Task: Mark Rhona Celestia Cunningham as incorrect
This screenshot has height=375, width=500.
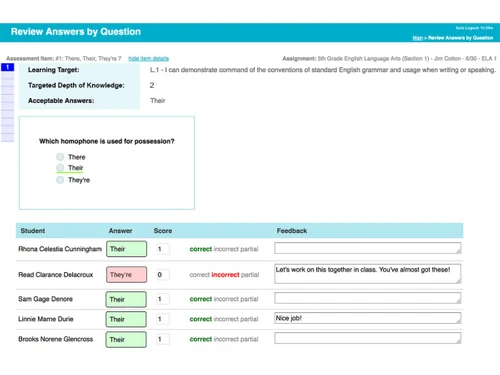Action: click(226, 249)
